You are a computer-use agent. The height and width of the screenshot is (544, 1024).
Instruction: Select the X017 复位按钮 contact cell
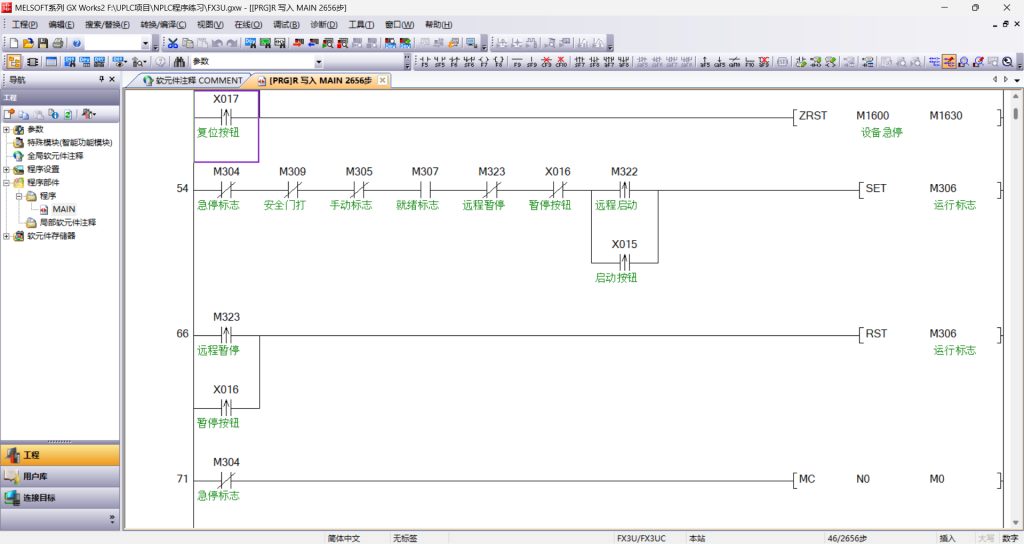[226, 126]
